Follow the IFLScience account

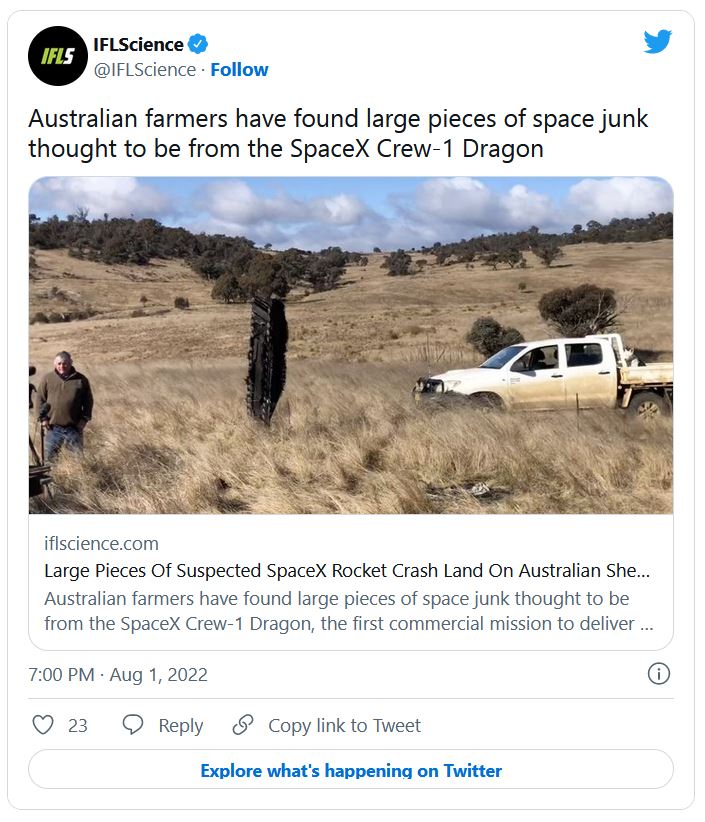(x=239, y=70)
